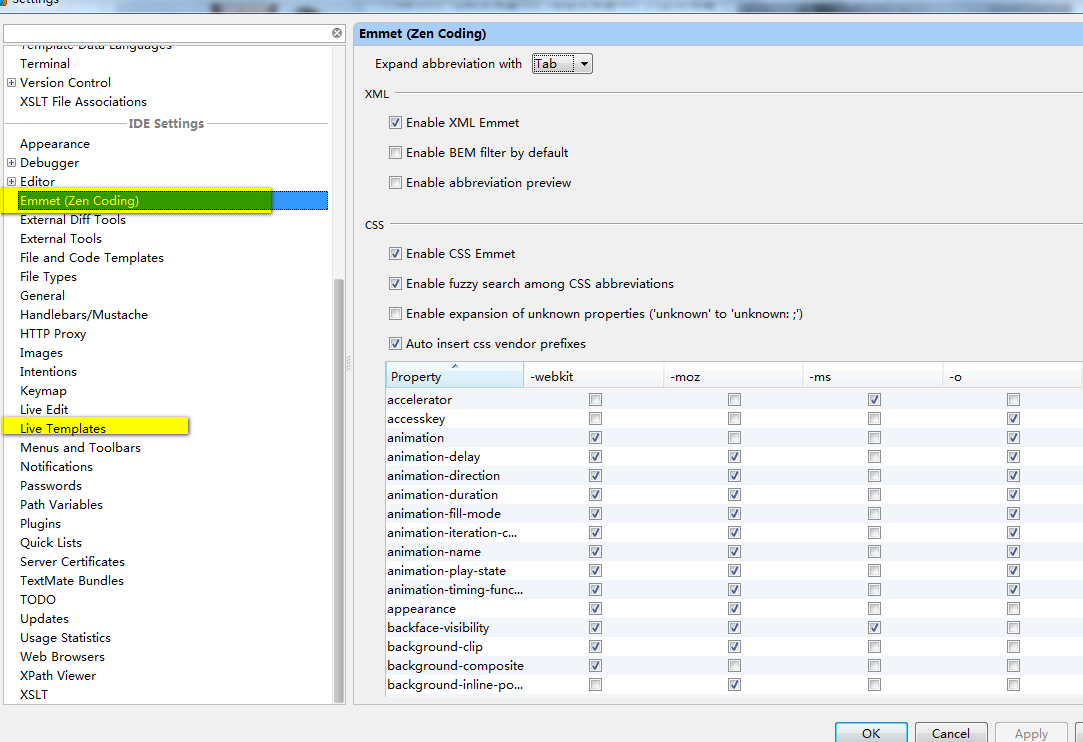
Task: Toggle Enable XML Emmet checkbox
Action: click(395, 122)
